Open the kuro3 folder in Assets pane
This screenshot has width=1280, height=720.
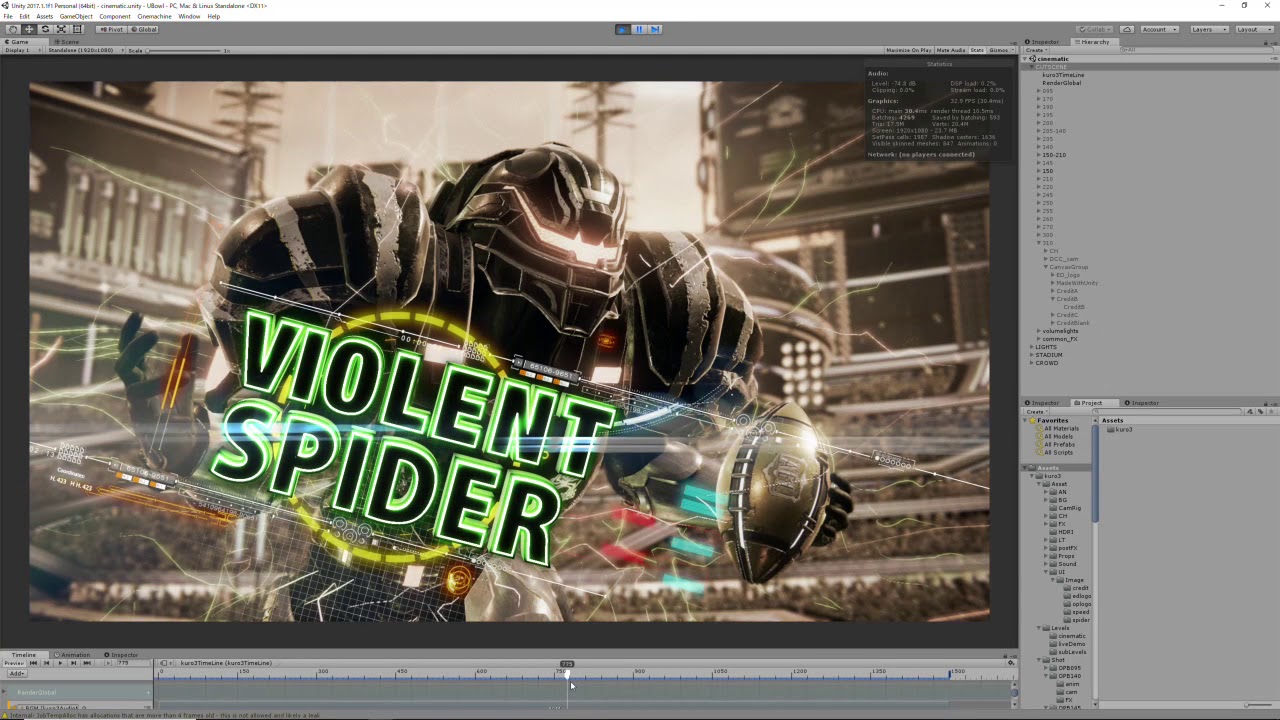1120,429
